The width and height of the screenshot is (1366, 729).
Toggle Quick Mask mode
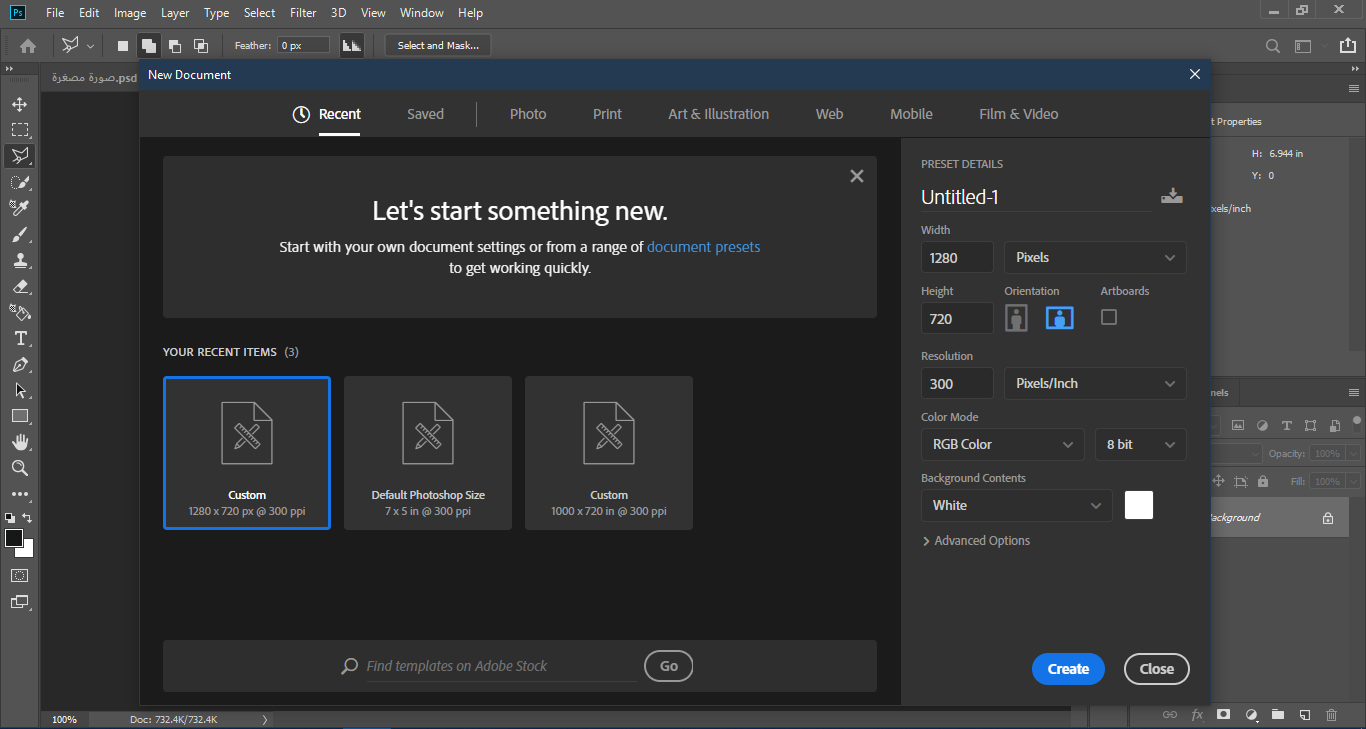[20, 576]
